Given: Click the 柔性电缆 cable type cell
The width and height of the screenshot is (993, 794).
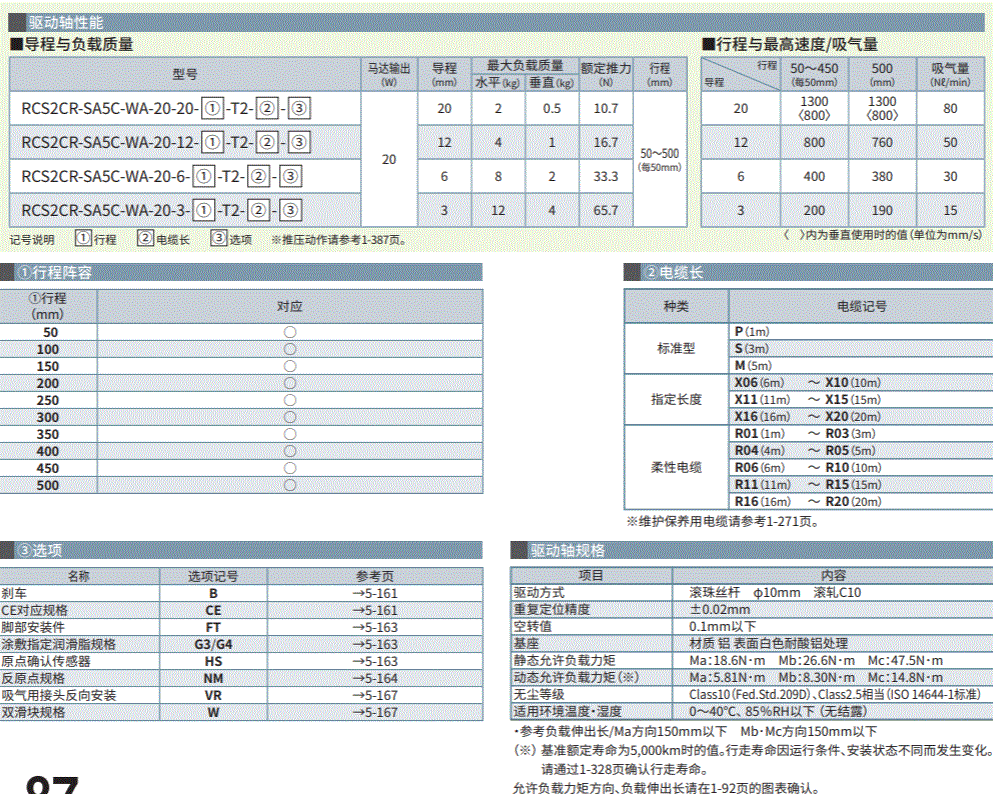Looking at the screenshot, I should tap(676, 467).
